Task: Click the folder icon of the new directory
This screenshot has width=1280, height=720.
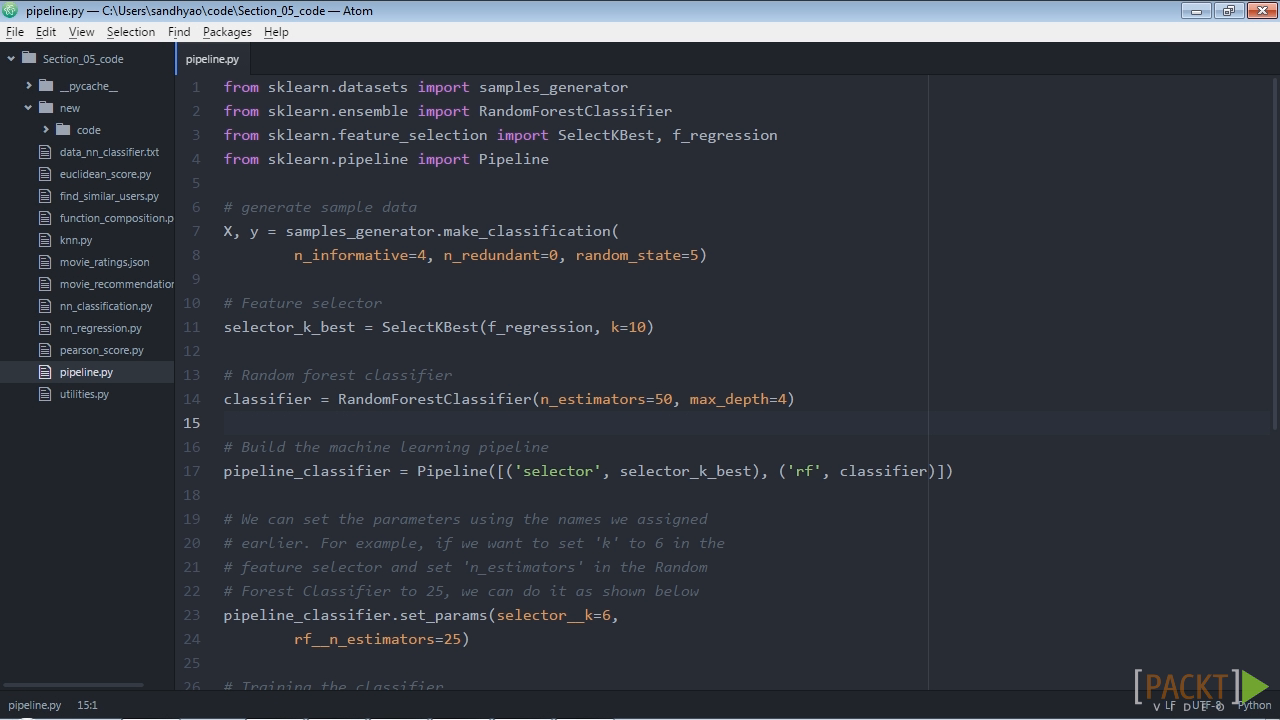Action: (46, 108)
